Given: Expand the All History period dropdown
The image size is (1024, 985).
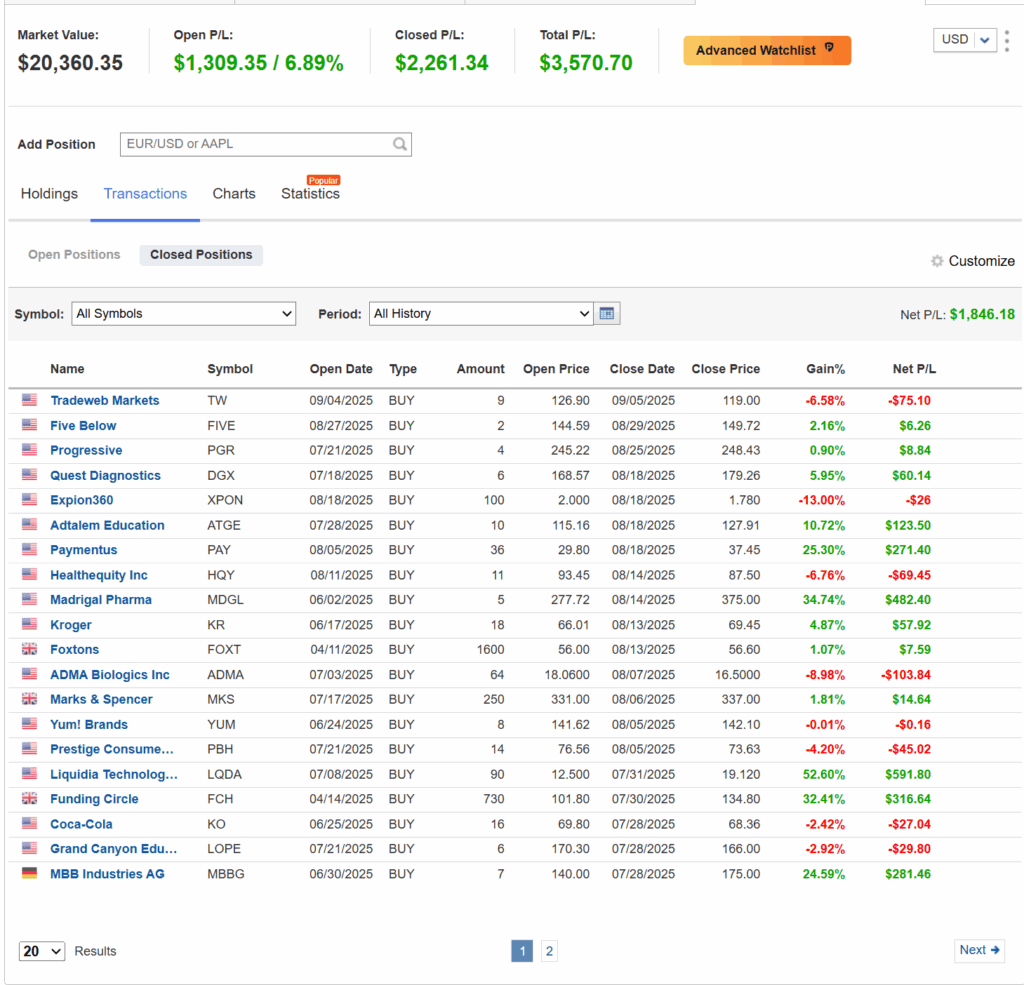Looking at the screenshot, I should click(x=481, y=314).
